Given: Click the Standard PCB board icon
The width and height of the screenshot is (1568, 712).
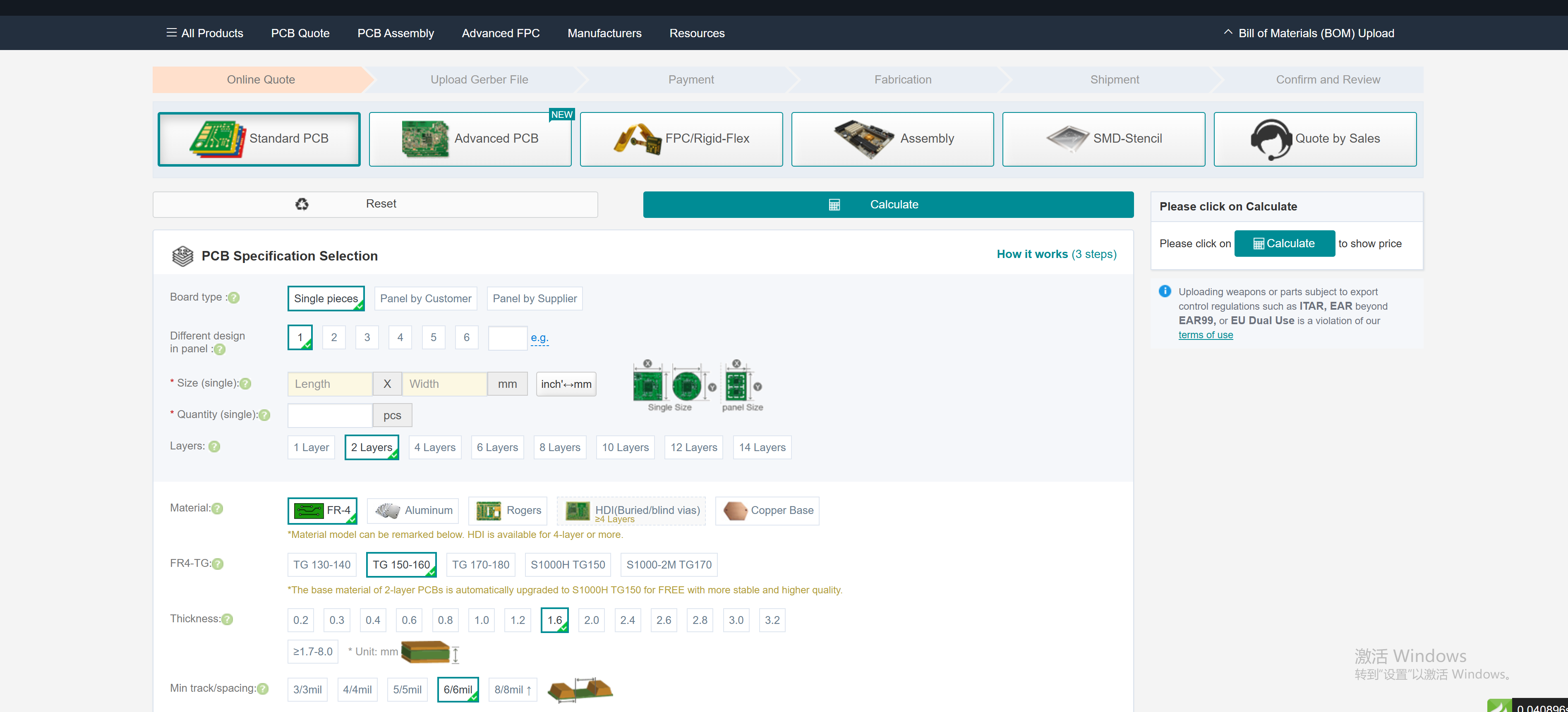Looking at the screenshot, I should 218,139.
